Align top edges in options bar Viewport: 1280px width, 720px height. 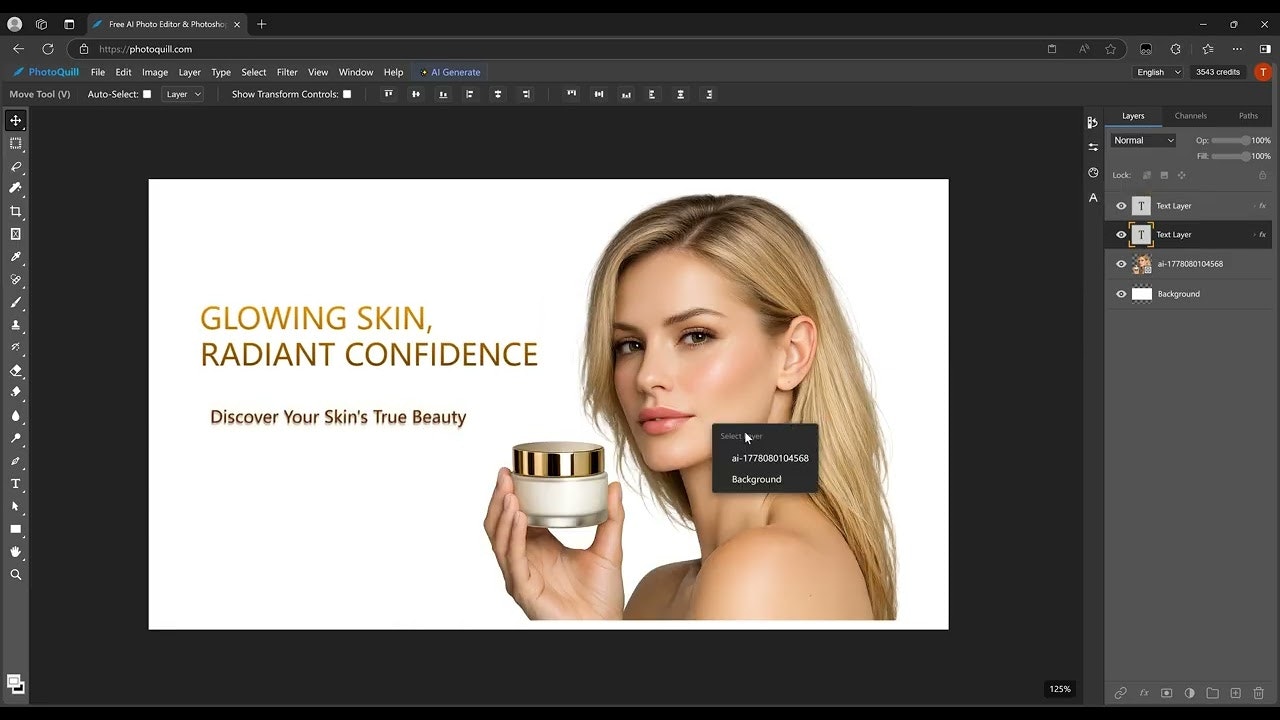click(389, 94)
